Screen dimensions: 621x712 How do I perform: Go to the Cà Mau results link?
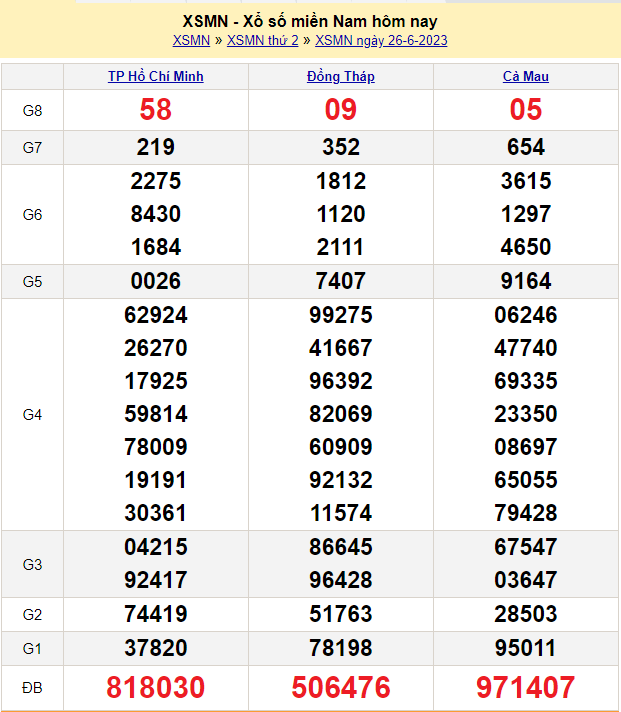point(526,77)
